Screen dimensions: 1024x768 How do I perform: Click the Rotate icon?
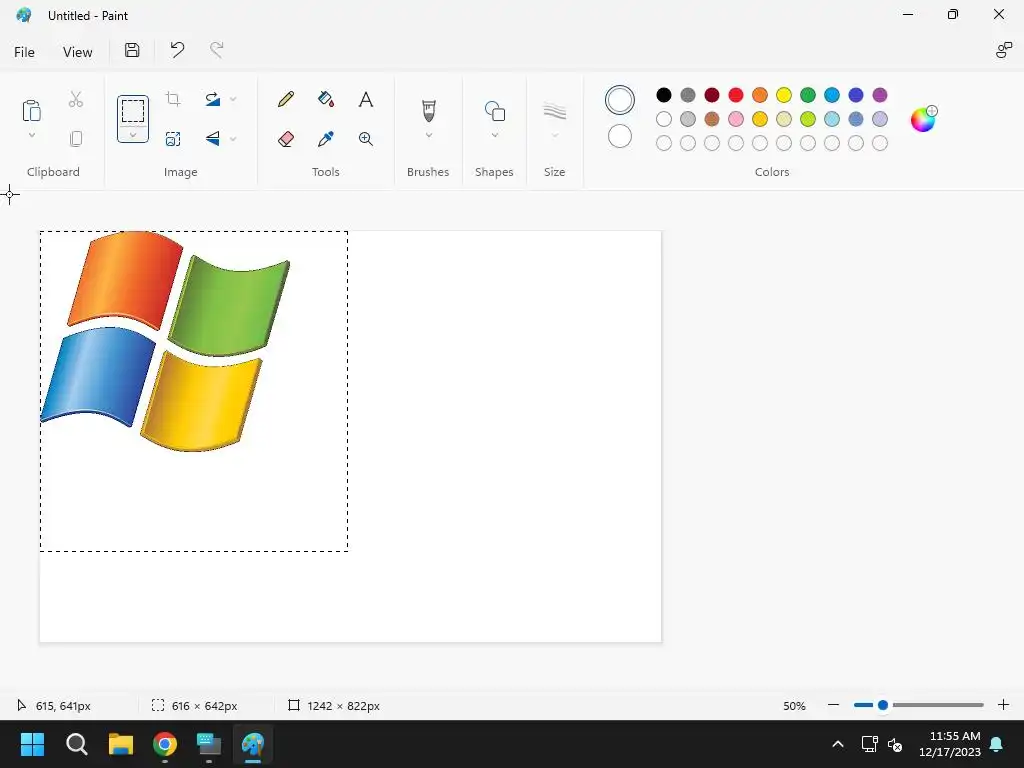(x=213, y=99)
